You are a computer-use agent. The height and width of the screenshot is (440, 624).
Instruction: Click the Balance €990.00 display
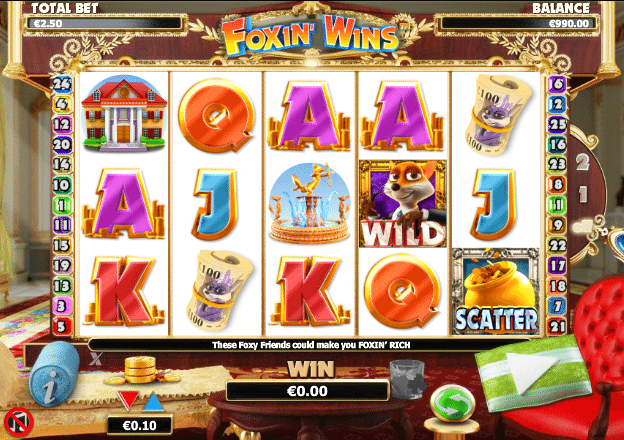tap(517, 23)
